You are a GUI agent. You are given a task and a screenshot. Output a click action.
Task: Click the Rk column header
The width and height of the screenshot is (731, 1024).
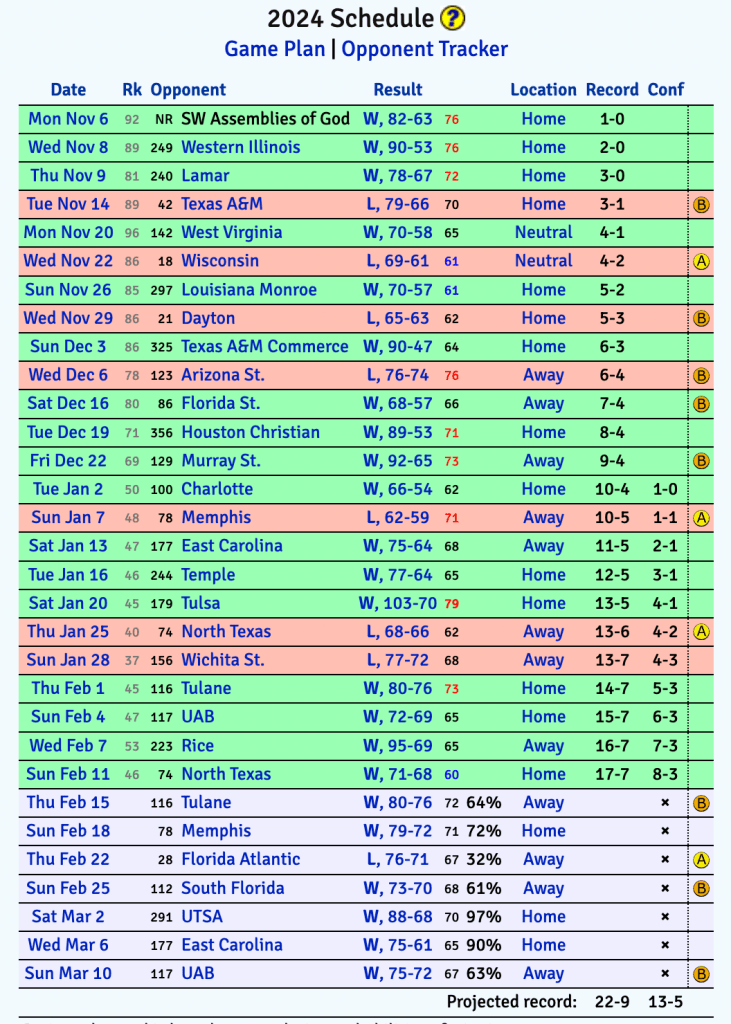pos(132,89)
